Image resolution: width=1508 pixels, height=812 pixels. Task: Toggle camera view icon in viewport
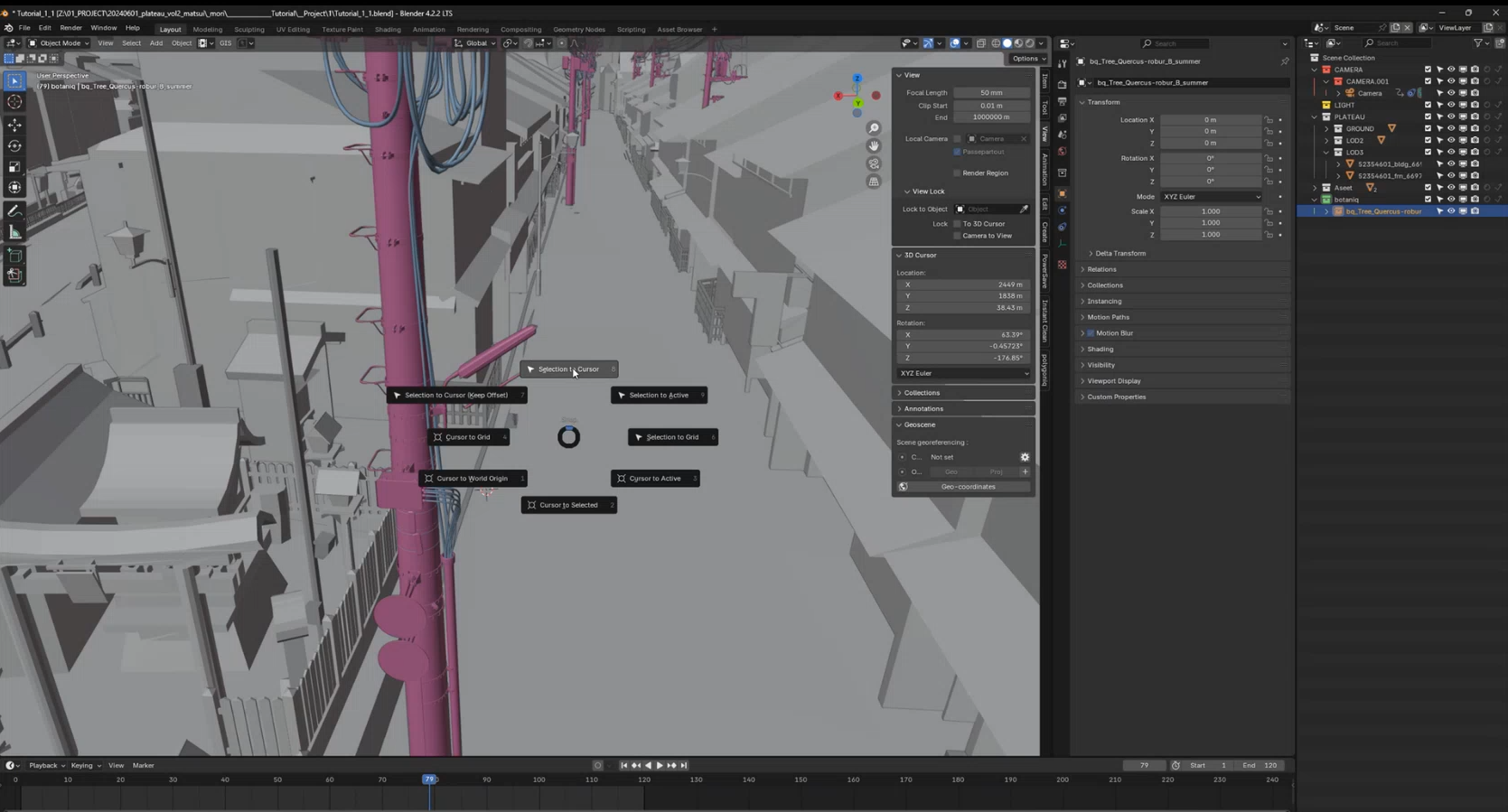[x=874, y=164]
